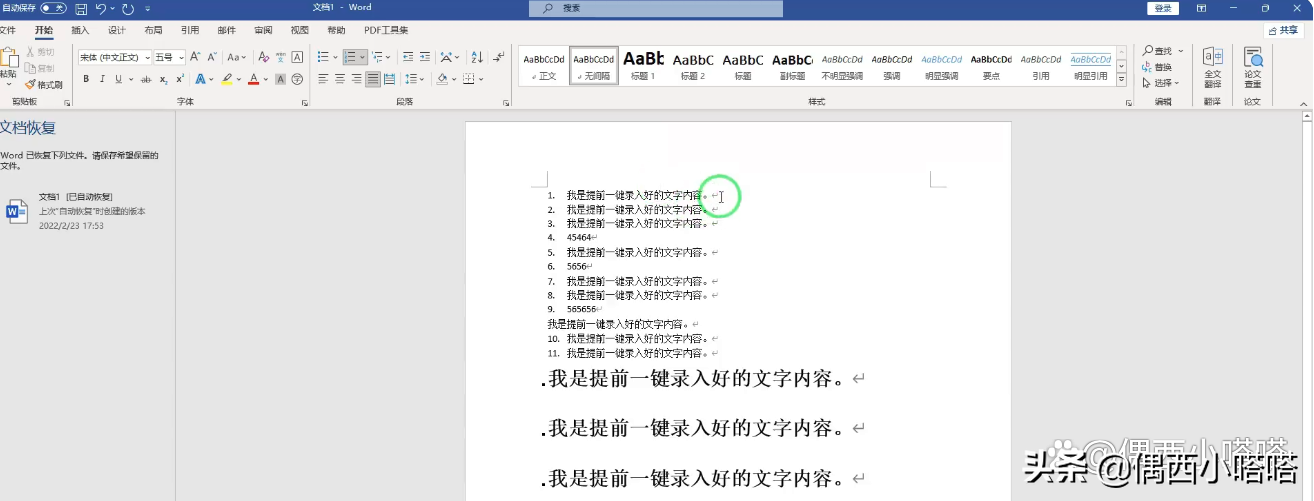This screenshot has height=501, width=1314.
Task: Toggle italic formatting
Action: (x=102, y=79)
